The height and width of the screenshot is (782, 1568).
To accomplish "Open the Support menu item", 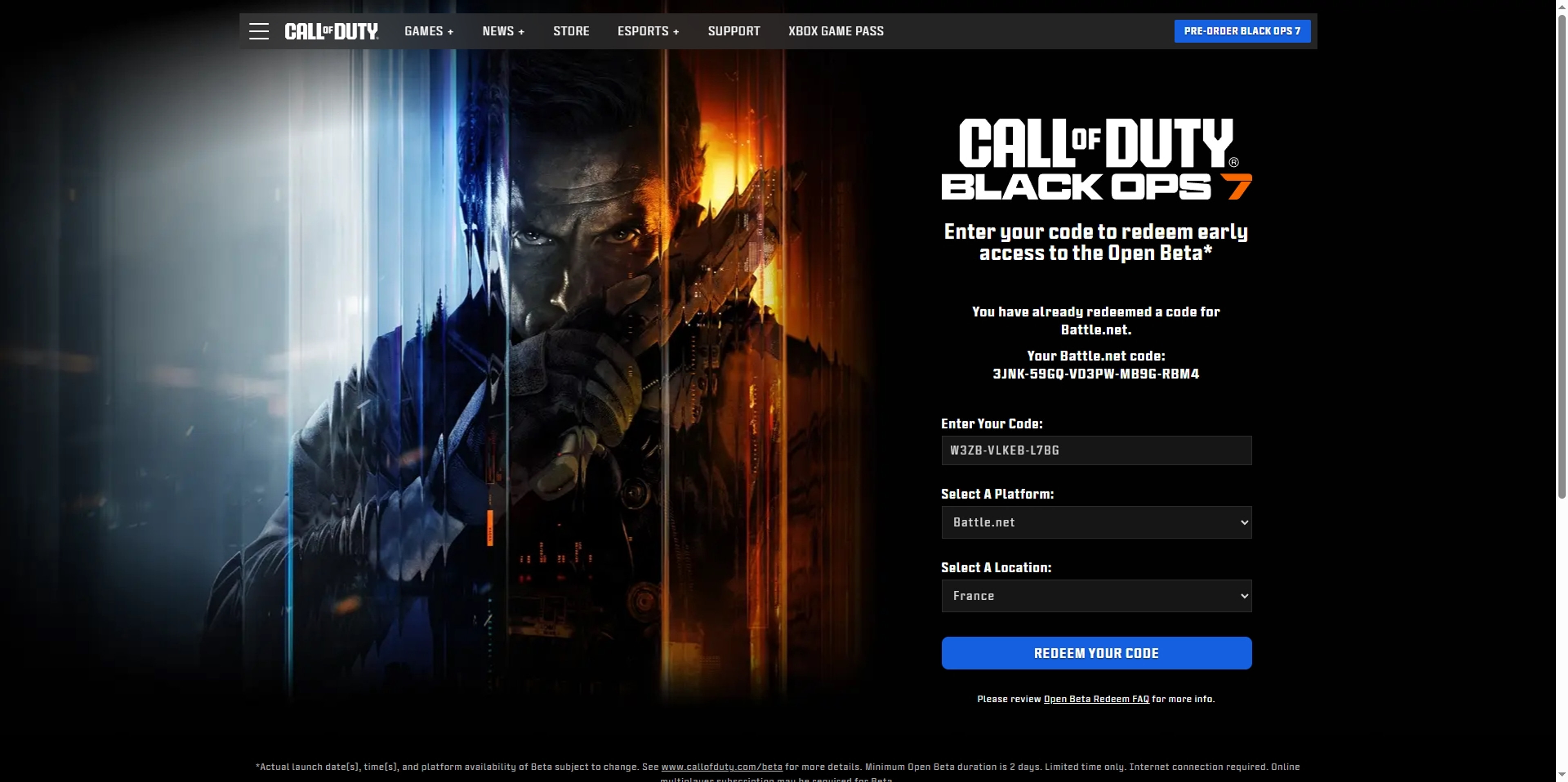I will click(733, 31).
